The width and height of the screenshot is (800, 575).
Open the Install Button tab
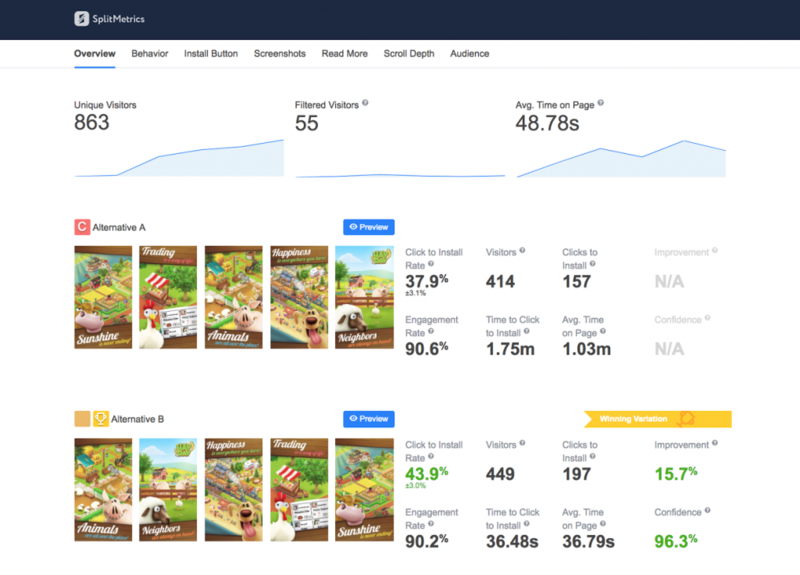tap(211, 54)
